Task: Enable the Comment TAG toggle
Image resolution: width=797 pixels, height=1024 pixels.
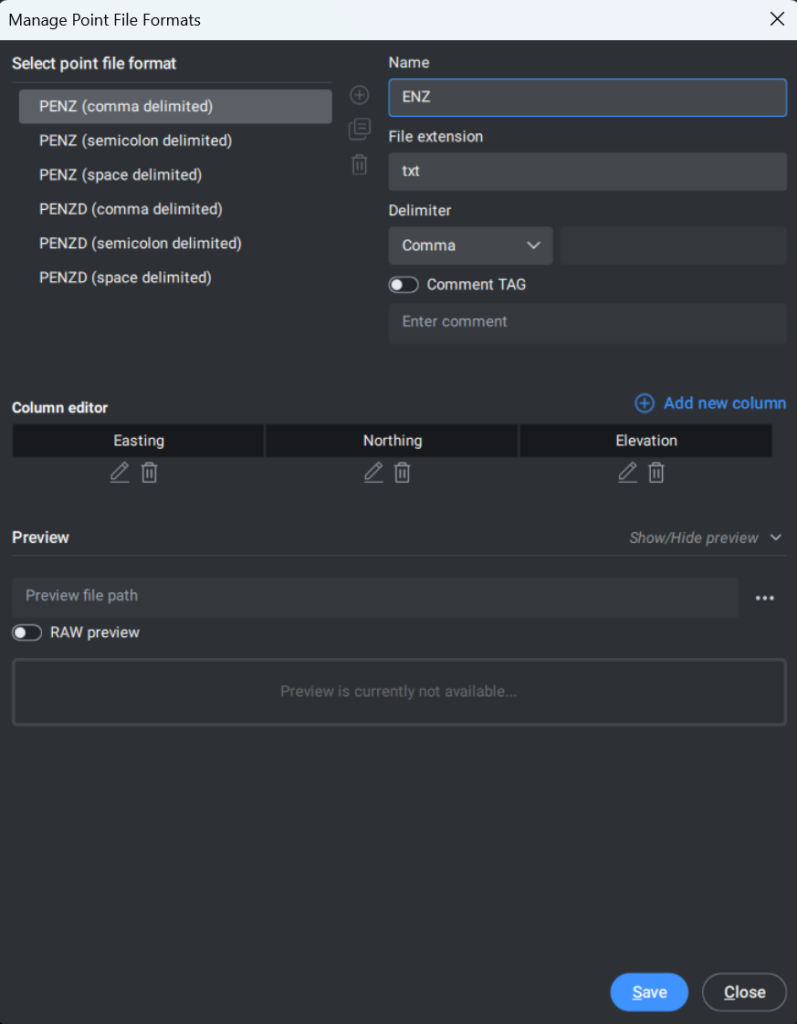Action: pos(403,285)
